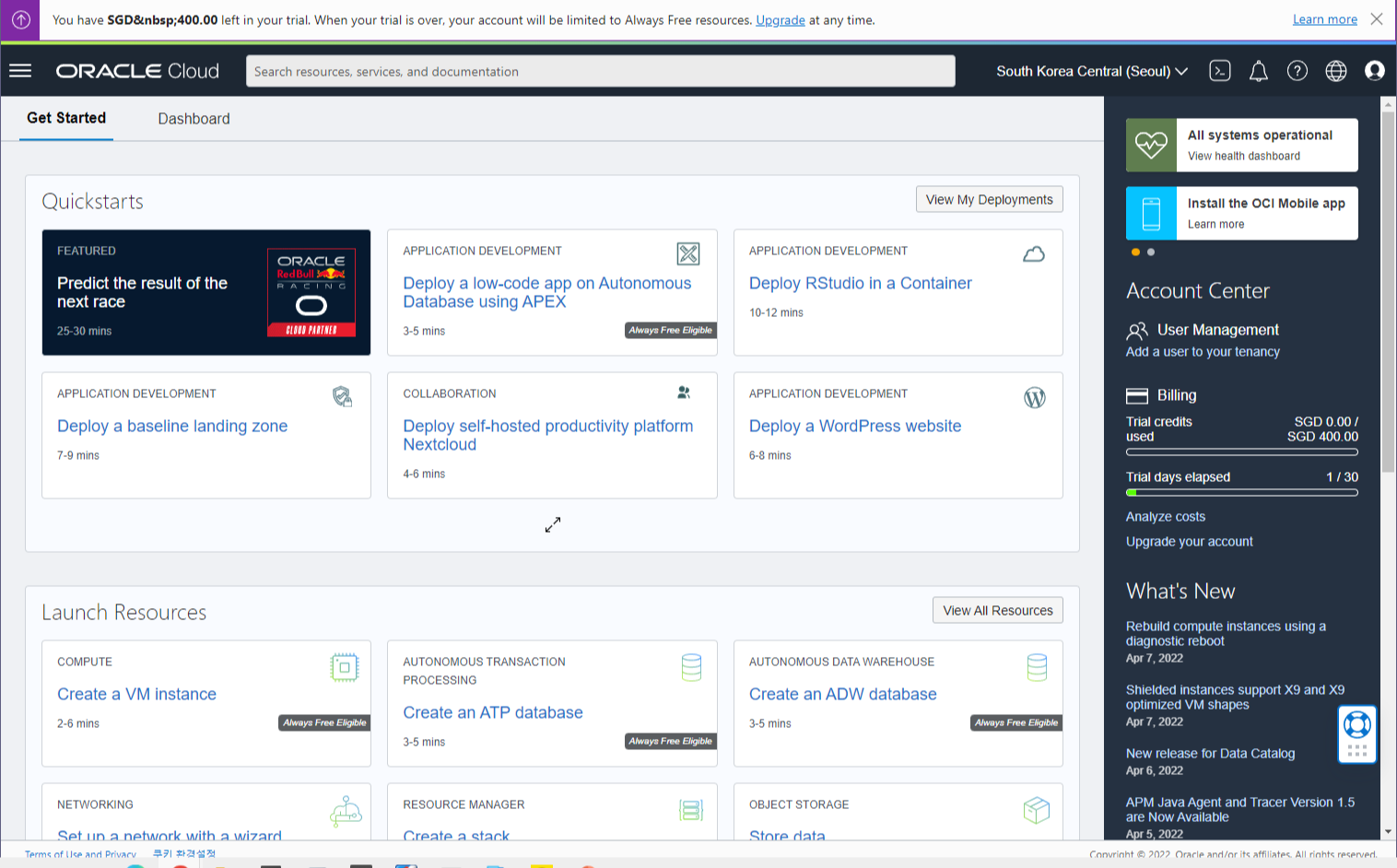Click the Red Bull Racing thumbnail

(x=311, y=292)
